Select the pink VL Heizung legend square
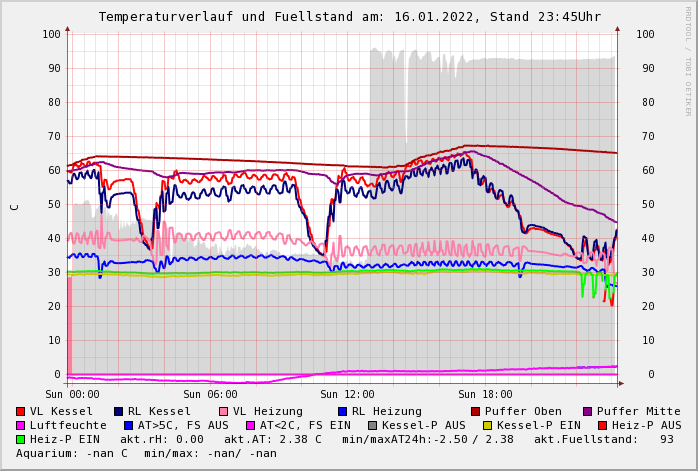Image resolution: width=698 pixels, height=471 pixels. tap(223, 412)
